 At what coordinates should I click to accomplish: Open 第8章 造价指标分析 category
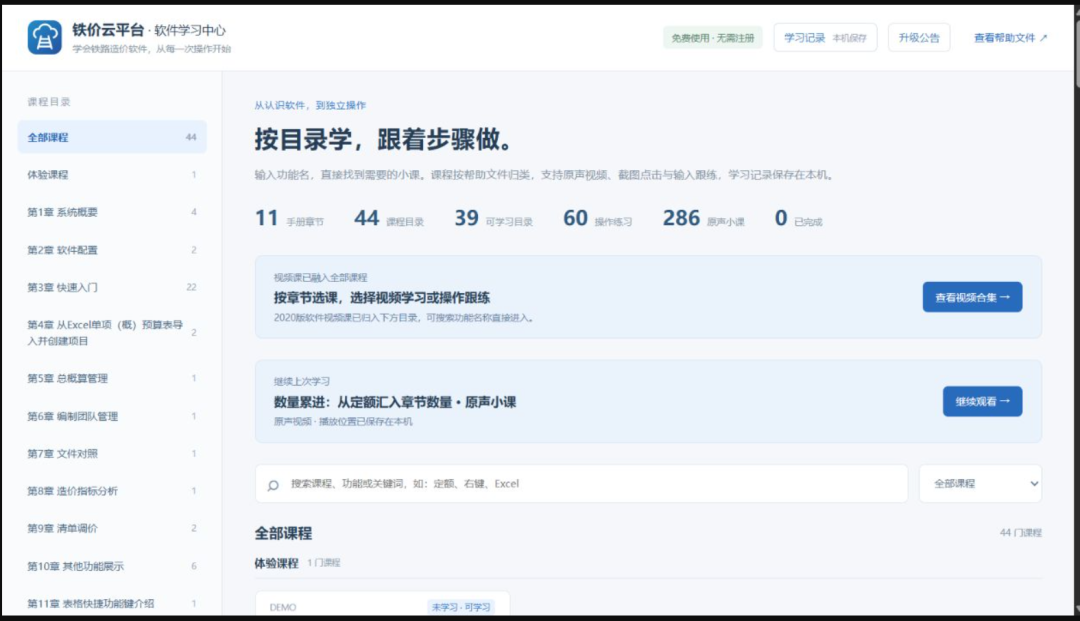[x=112, y=491]
